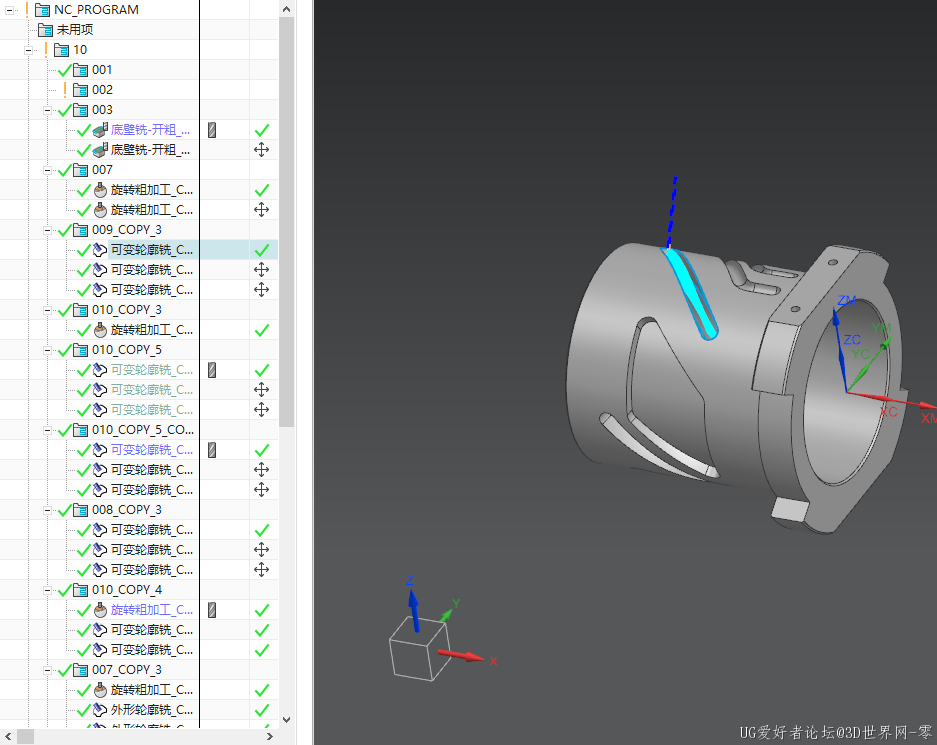Collapse the NC_PROGRAM root node
This screenshot has height=745, width=937.
coord(10,10)
